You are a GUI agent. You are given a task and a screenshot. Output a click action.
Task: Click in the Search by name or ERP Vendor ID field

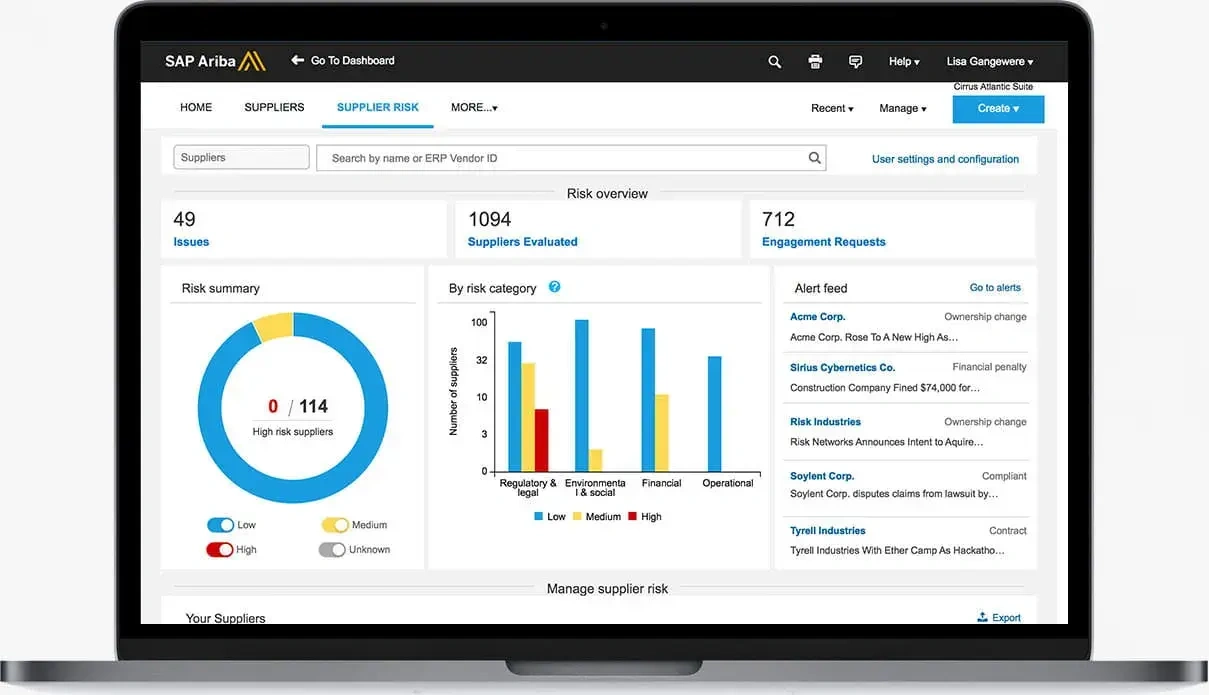tap(571, 158)
